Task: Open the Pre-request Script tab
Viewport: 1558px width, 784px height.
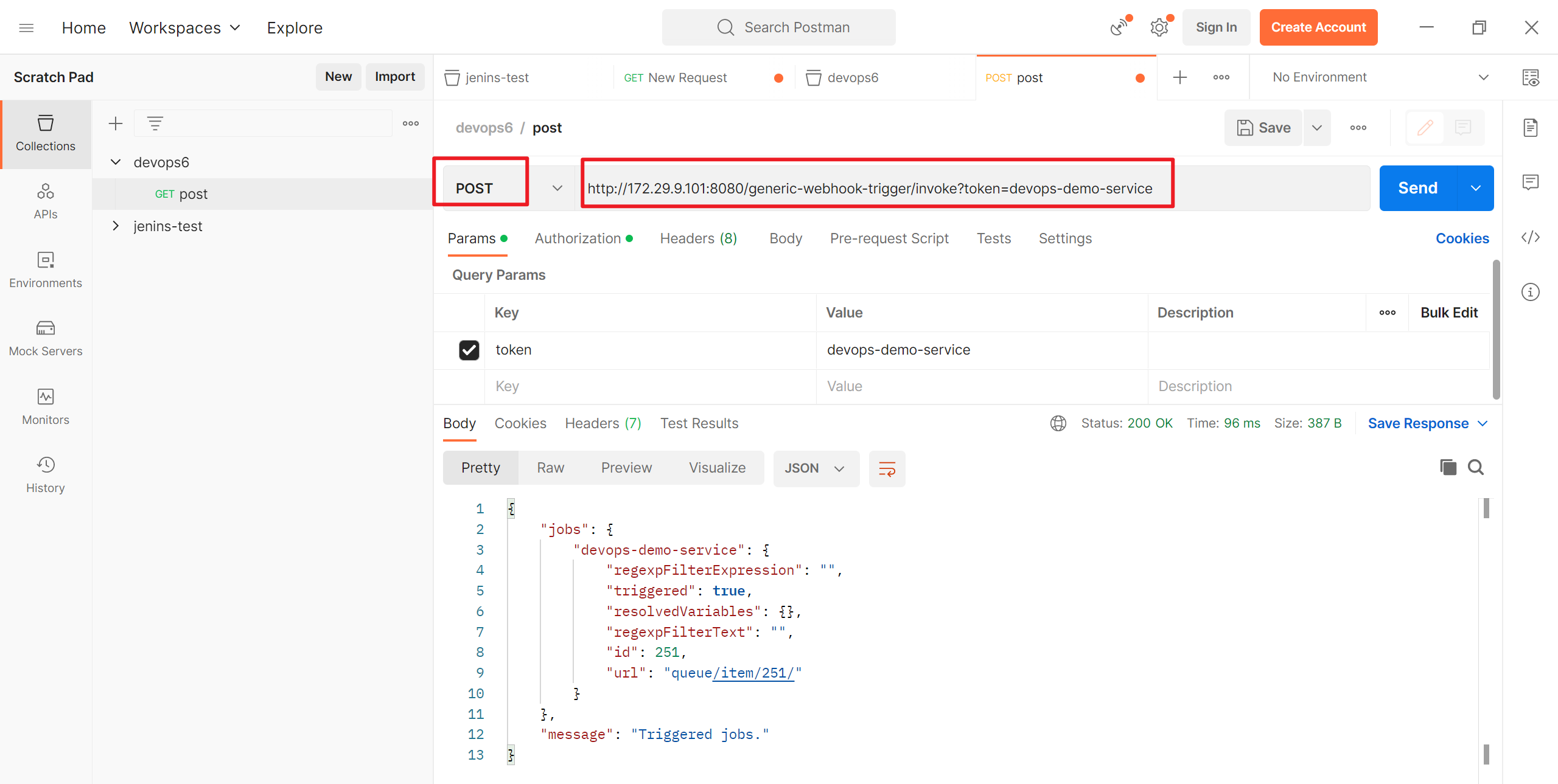Action: (x=889, y=238)
